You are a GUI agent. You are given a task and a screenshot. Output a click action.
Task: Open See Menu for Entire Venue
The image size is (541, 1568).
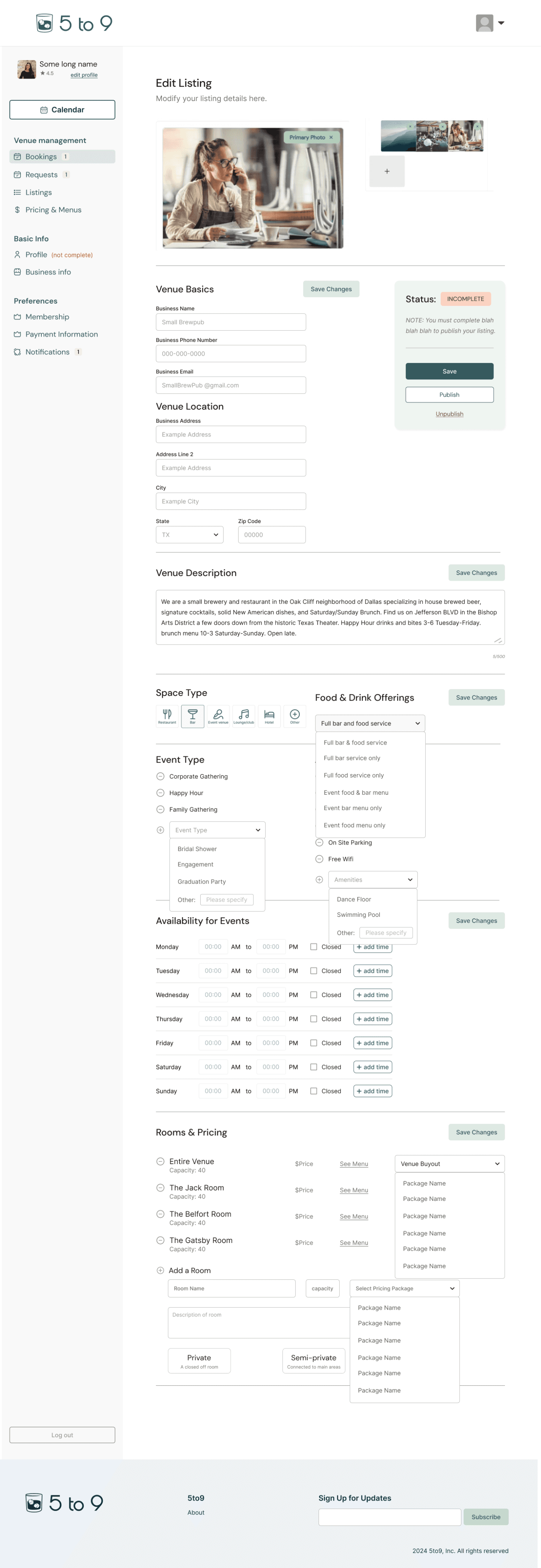353,1164
